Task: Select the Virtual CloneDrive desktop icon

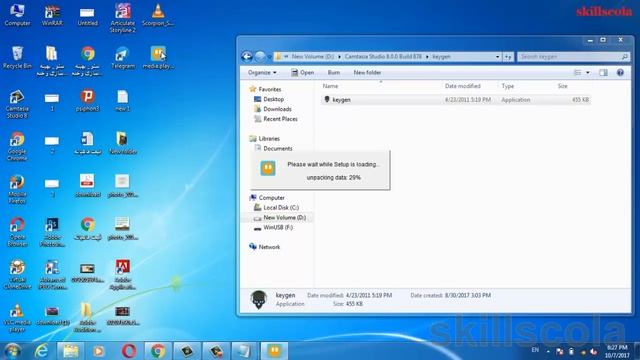Action: coord(17,275)
